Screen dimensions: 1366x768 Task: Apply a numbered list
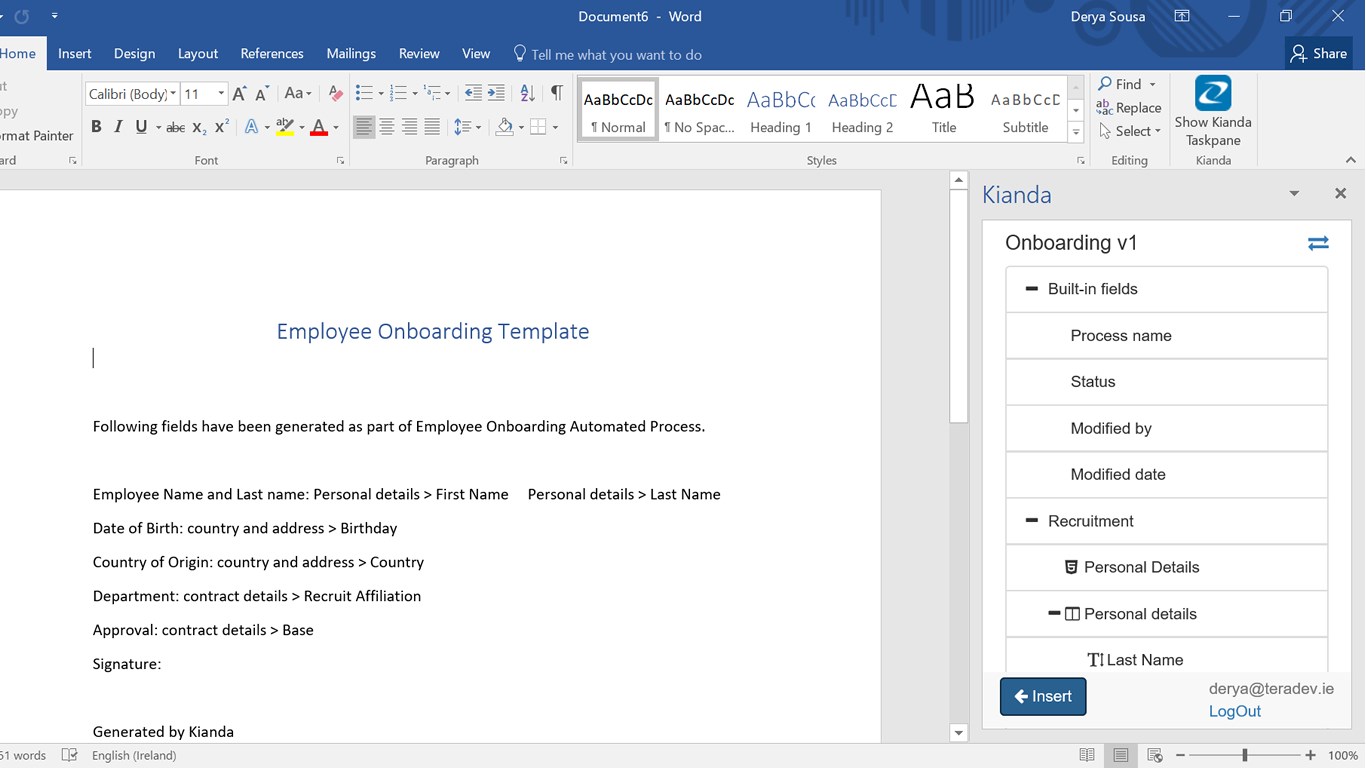398,94
